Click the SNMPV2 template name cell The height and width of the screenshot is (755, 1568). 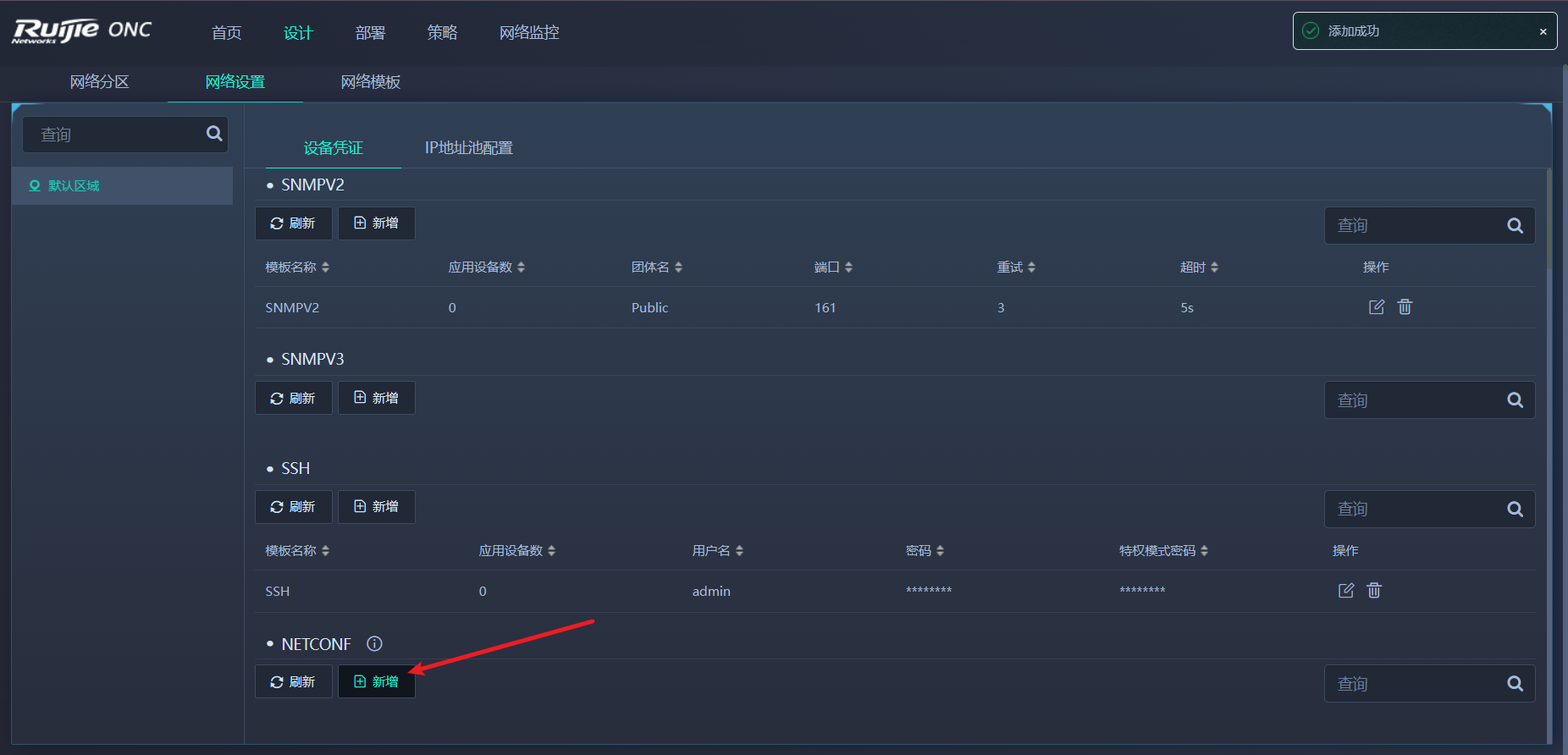(292, 308)
